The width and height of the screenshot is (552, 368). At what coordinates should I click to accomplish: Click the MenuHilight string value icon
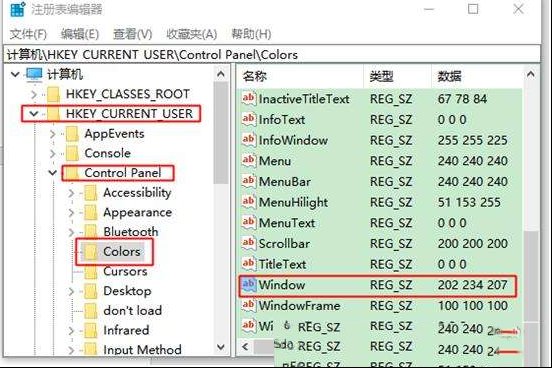(248, 202)
